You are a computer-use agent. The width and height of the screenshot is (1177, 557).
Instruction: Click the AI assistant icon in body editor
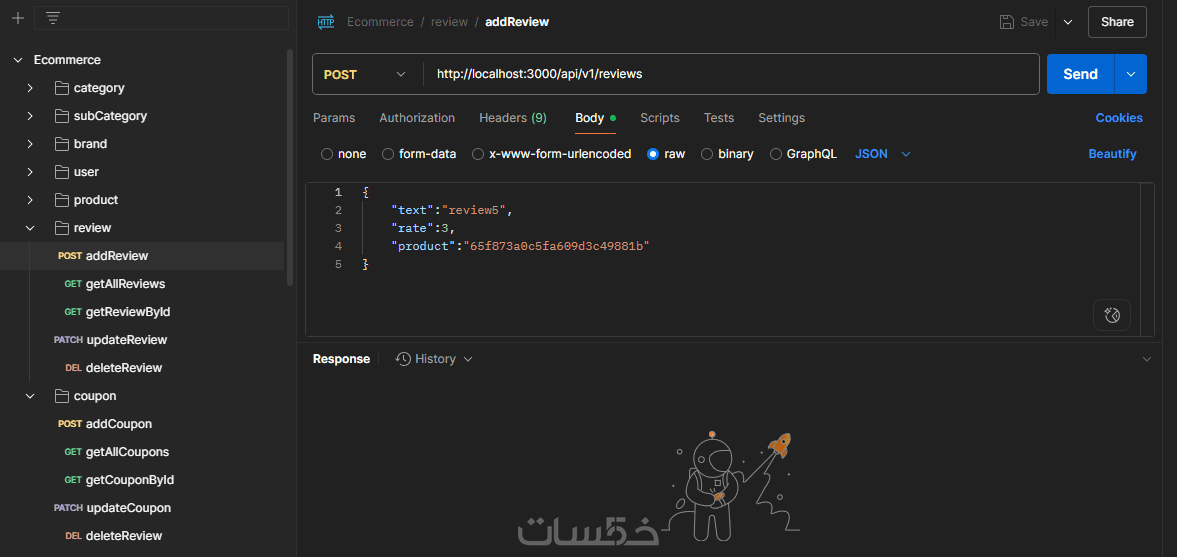pos(1112,315)
